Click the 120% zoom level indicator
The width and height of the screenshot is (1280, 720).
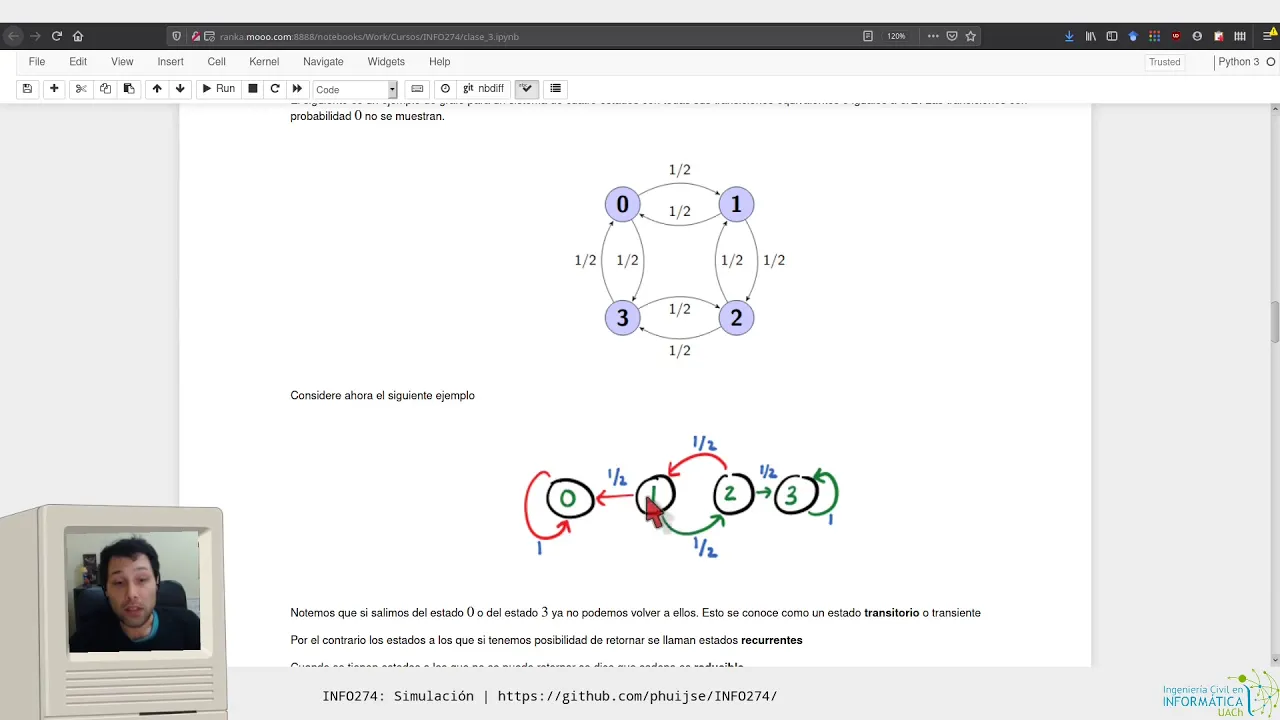896,36
